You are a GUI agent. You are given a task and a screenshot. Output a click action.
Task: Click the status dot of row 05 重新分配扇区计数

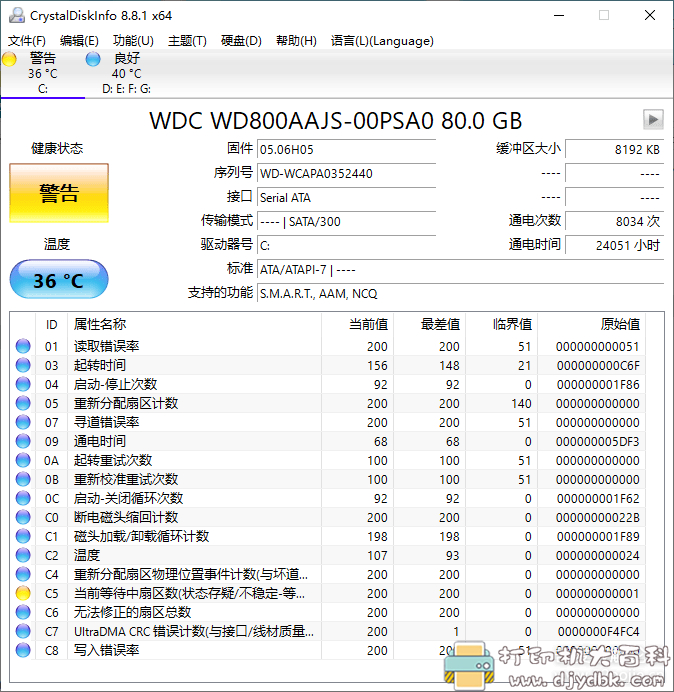(23, 403)
